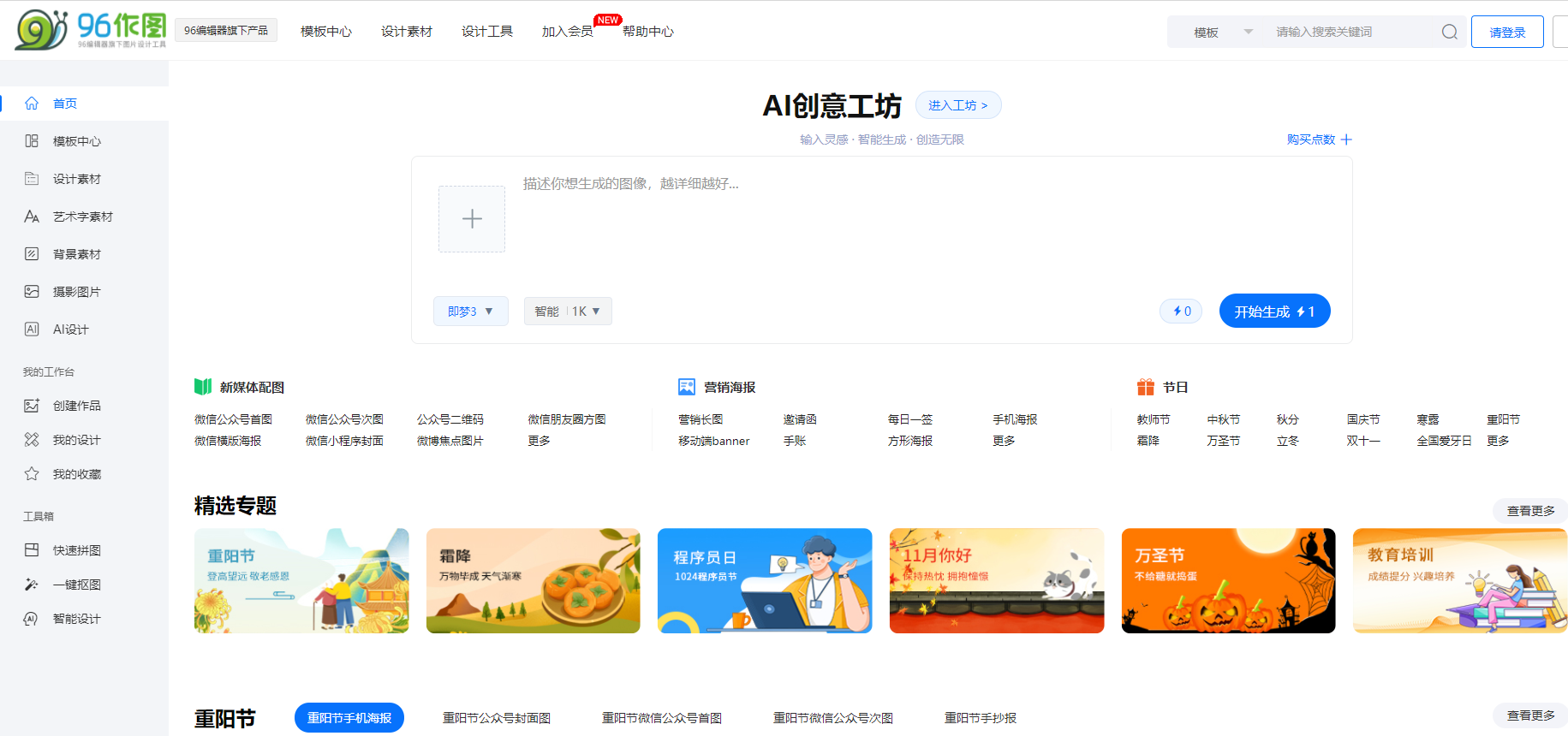Screen dimensions: 1568x736
Task: Open 模板中心 in the top navigation
Action: pyautogui.click(x=326, y=32)
